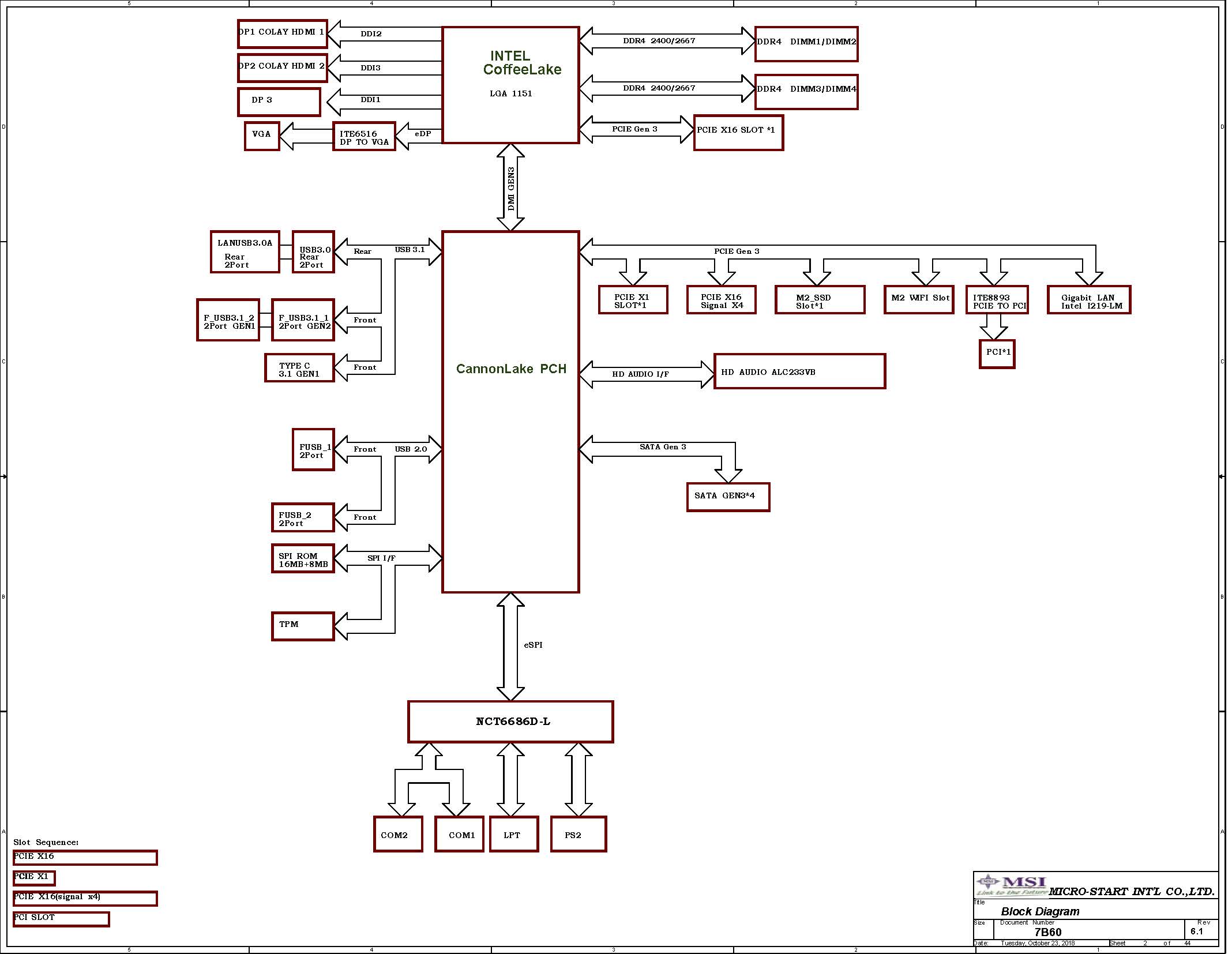The width and height of the screenshot is (1232, 954).
Task: Click the M2_SSD Slot*1 box
Action: click(x=820, y=301)
